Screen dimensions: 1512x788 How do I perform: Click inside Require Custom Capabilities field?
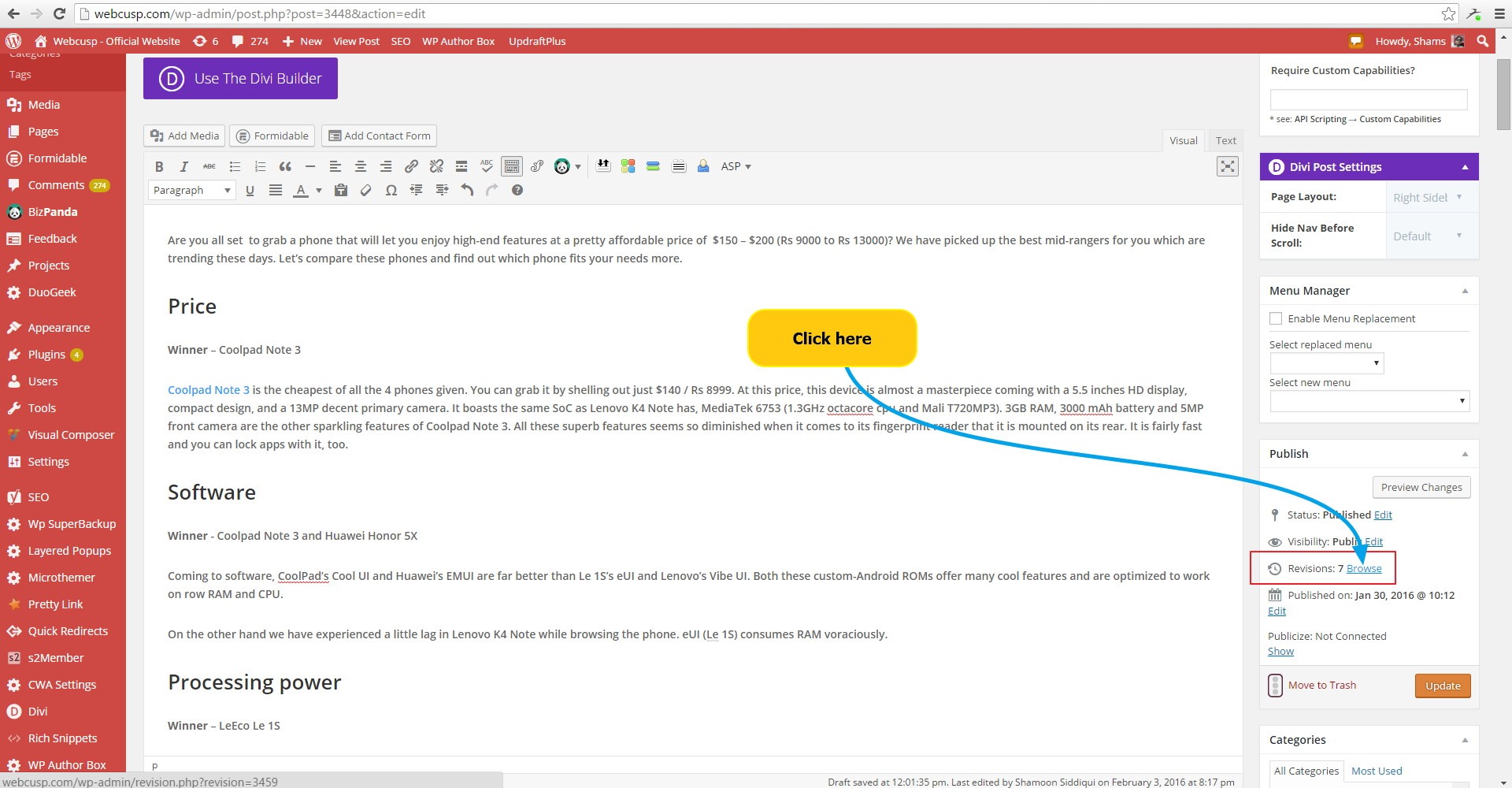pyautogui.click(x=1369, y=99)
